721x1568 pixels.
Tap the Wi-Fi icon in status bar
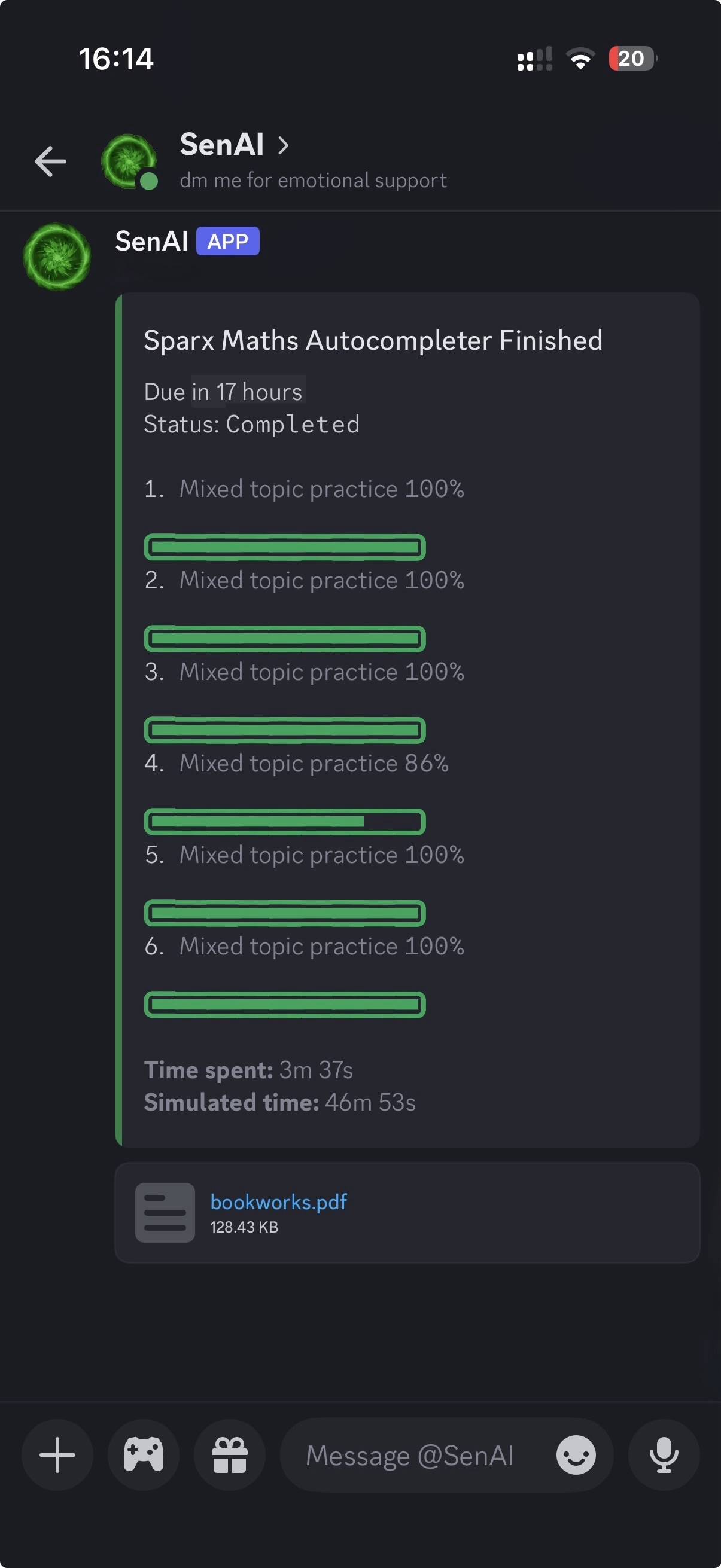click(x=580, y=59)
